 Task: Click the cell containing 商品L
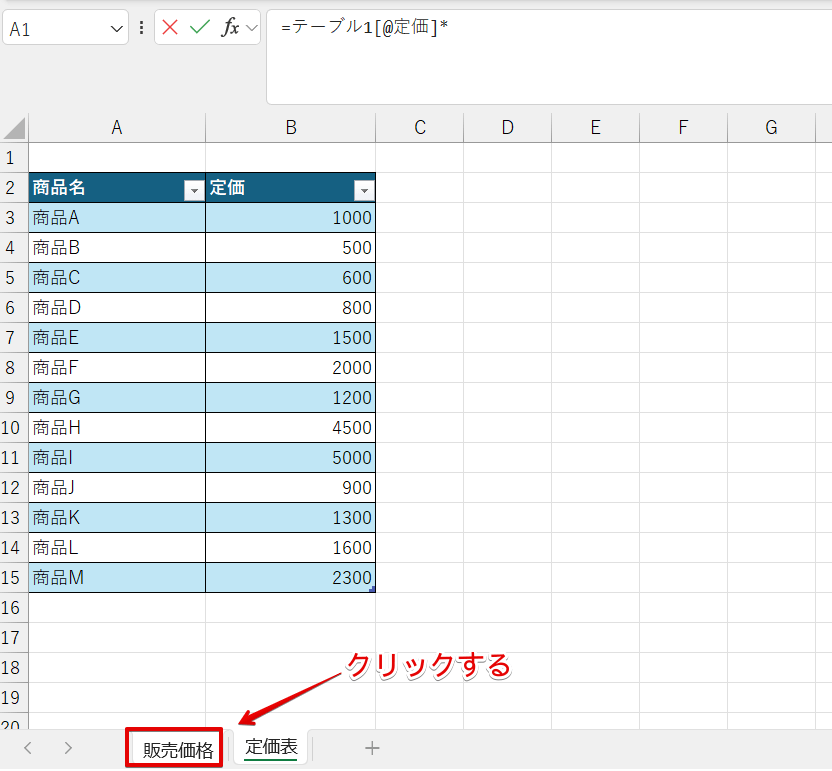click(x=117, y=548)
